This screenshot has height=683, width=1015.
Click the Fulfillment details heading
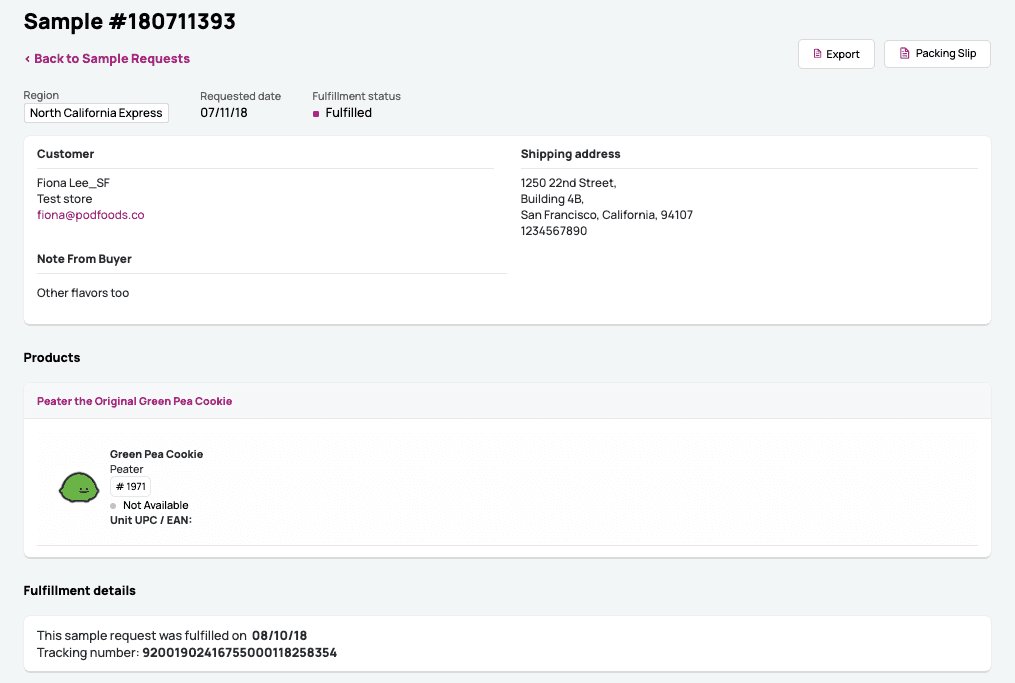click(80, 591)
